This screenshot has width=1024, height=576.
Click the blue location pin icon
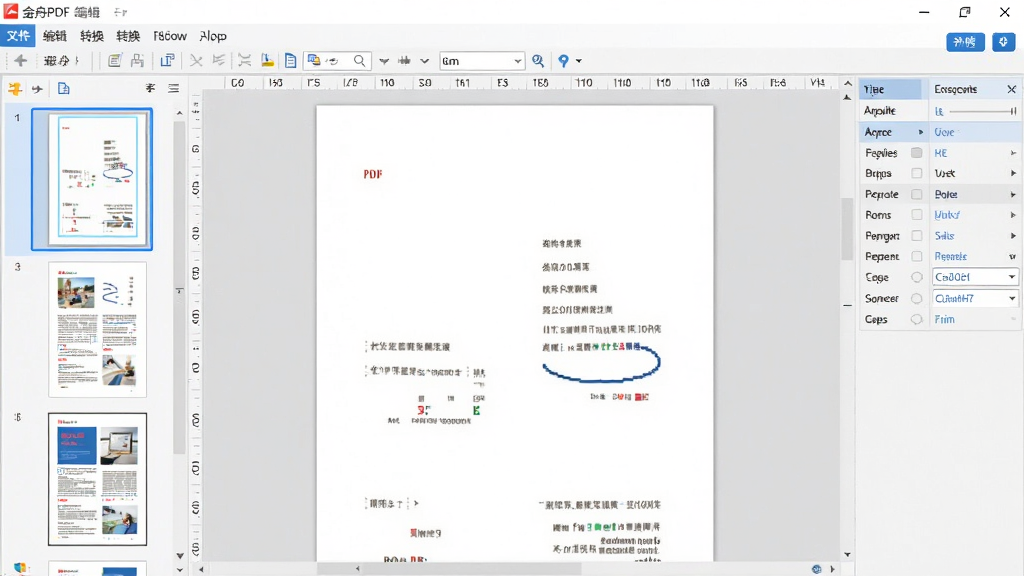[563, 61]
